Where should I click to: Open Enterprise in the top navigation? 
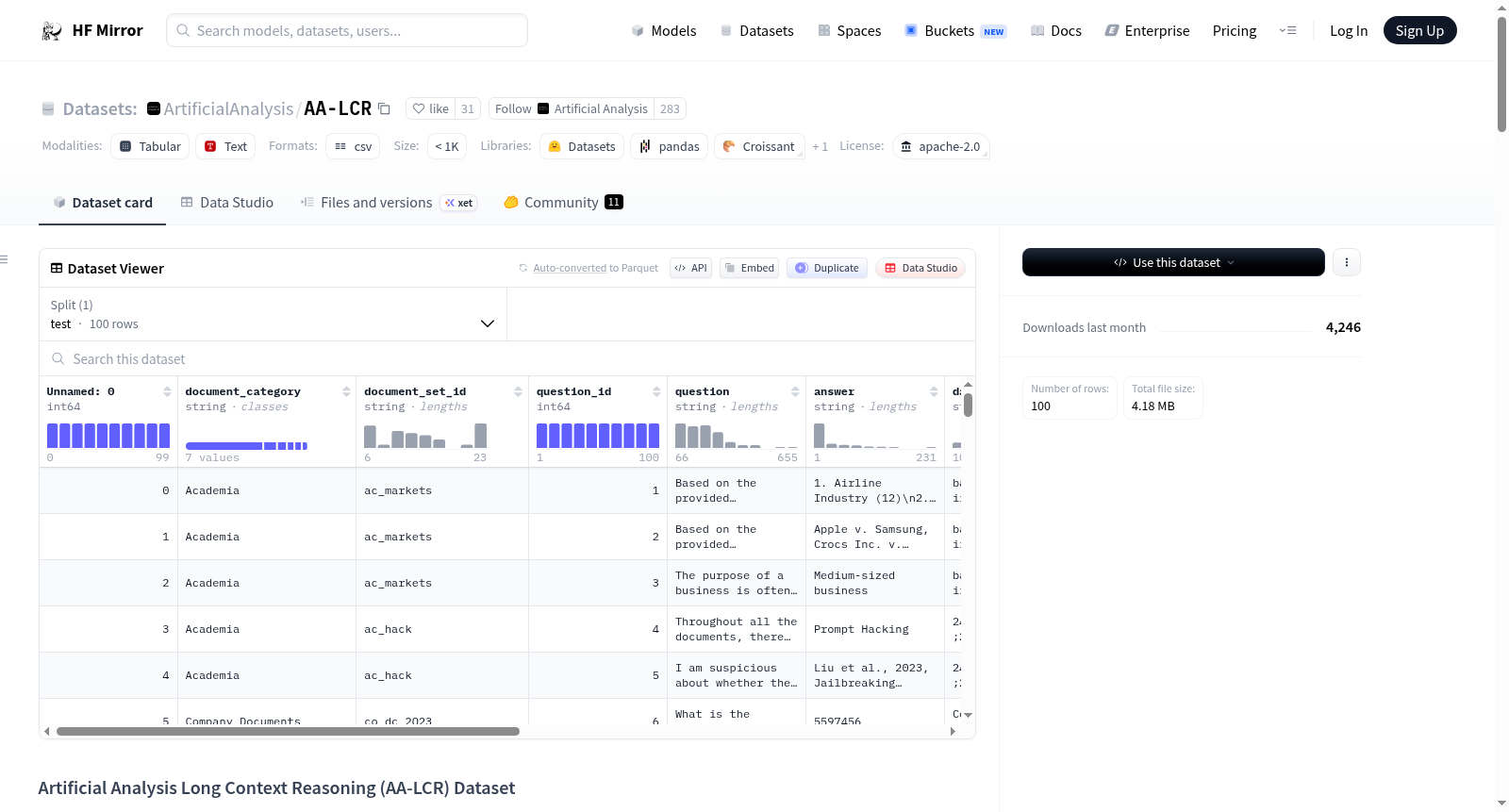[1147, 31]
